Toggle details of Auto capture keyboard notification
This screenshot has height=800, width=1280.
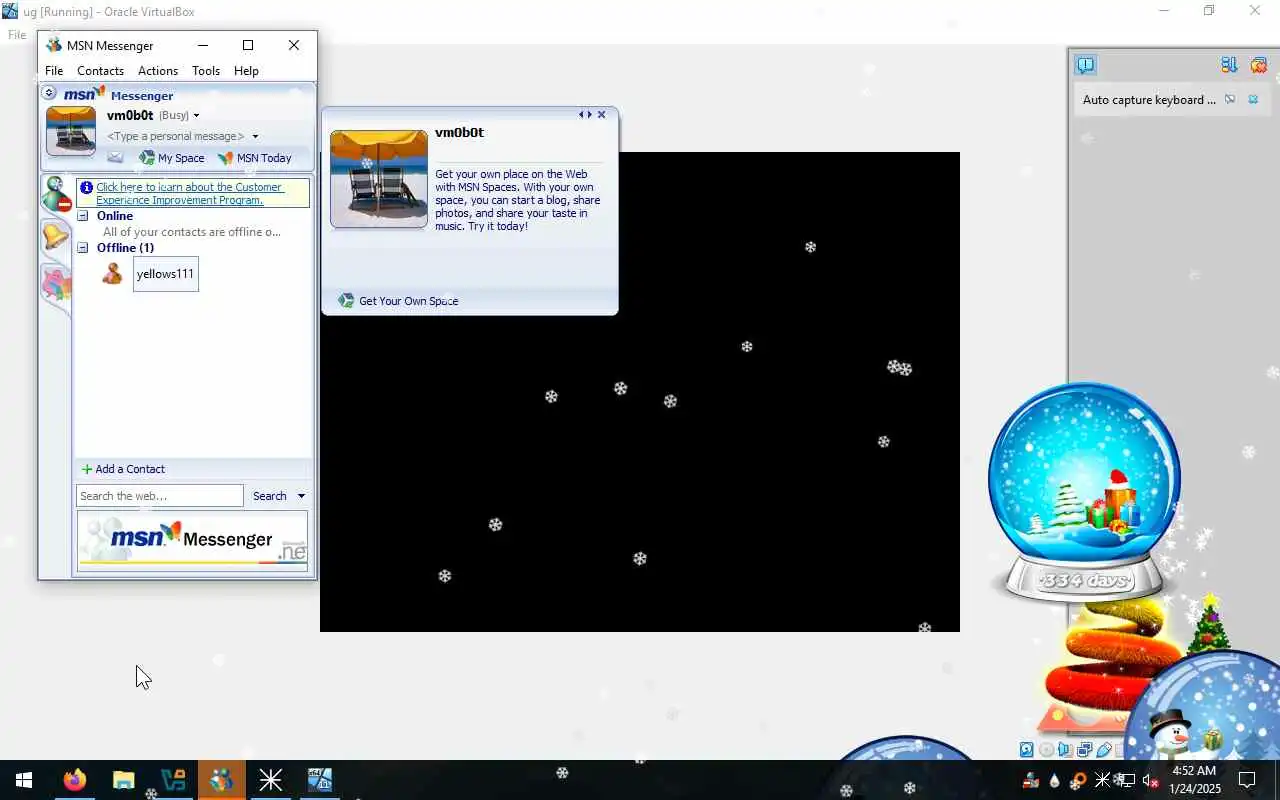click(1230, 99)
